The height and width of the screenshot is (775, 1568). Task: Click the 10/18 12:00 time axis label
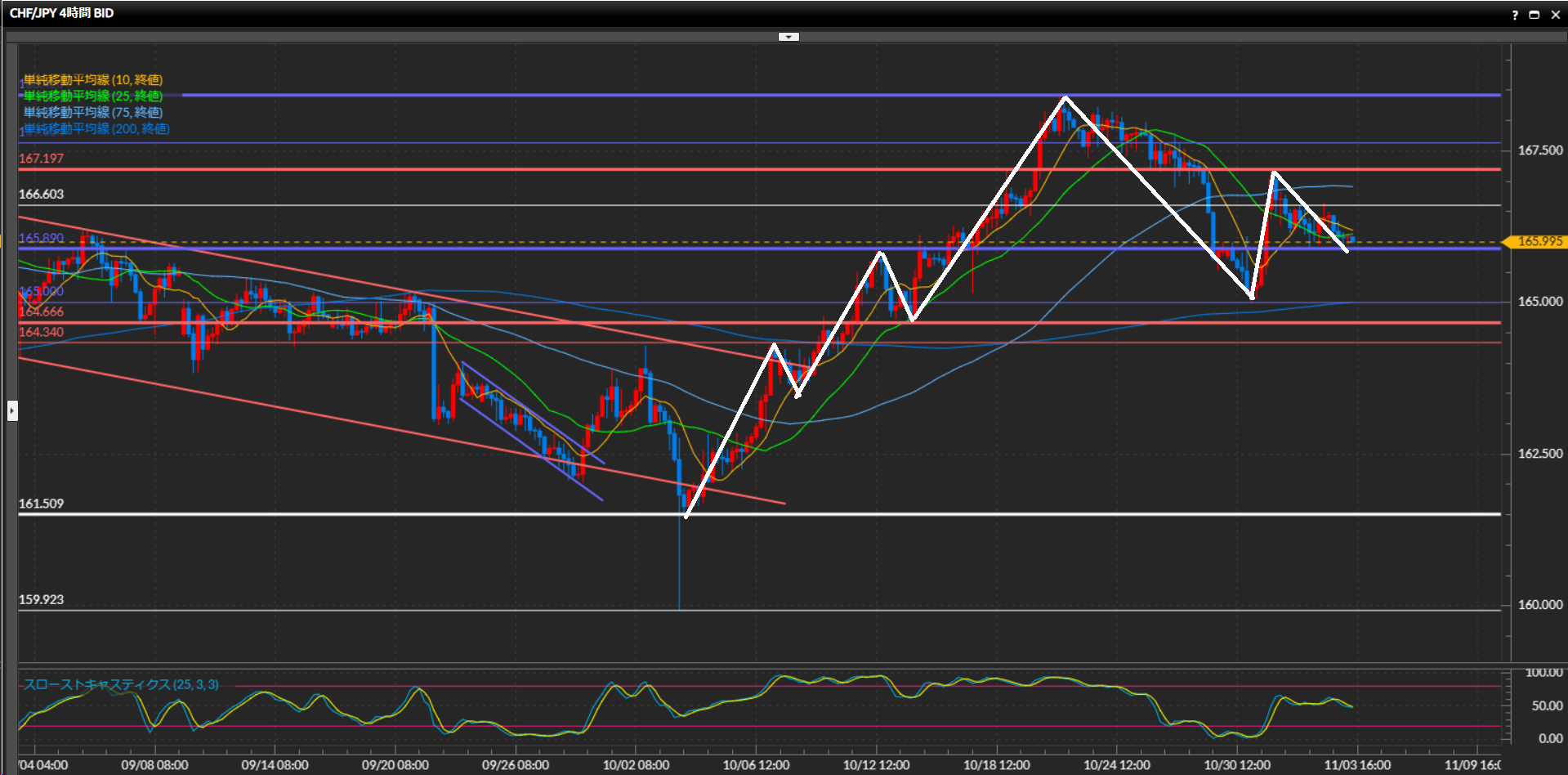click(x=996, y=765)
